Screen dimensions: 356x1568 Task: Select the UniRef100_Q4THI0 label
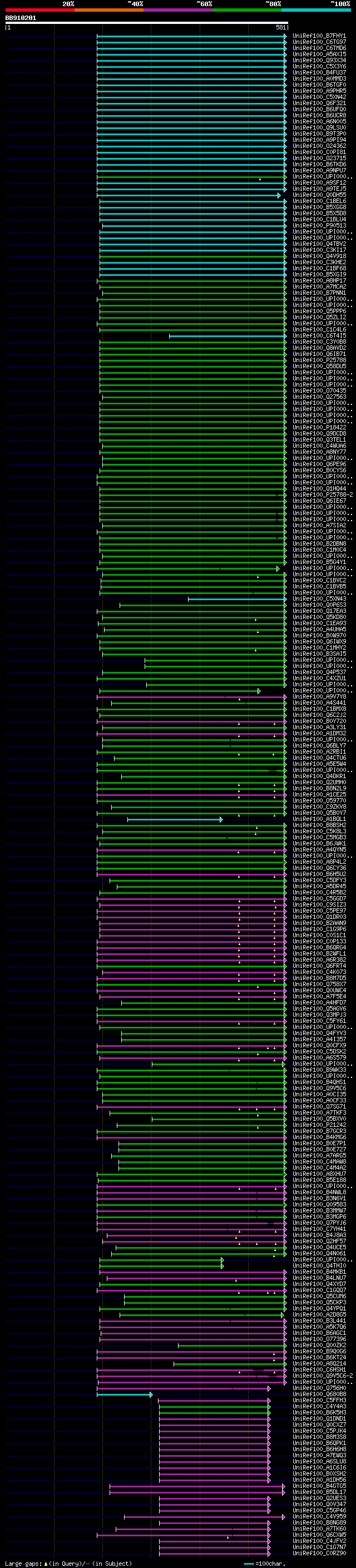319,1265
